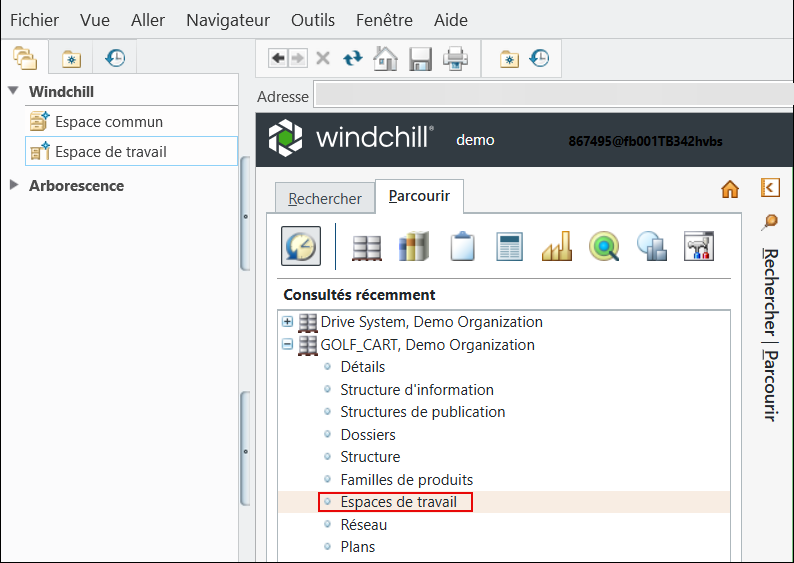Select the Changes document icon
794x563 pixels.
pyautogui.click(x=509, y=247)
